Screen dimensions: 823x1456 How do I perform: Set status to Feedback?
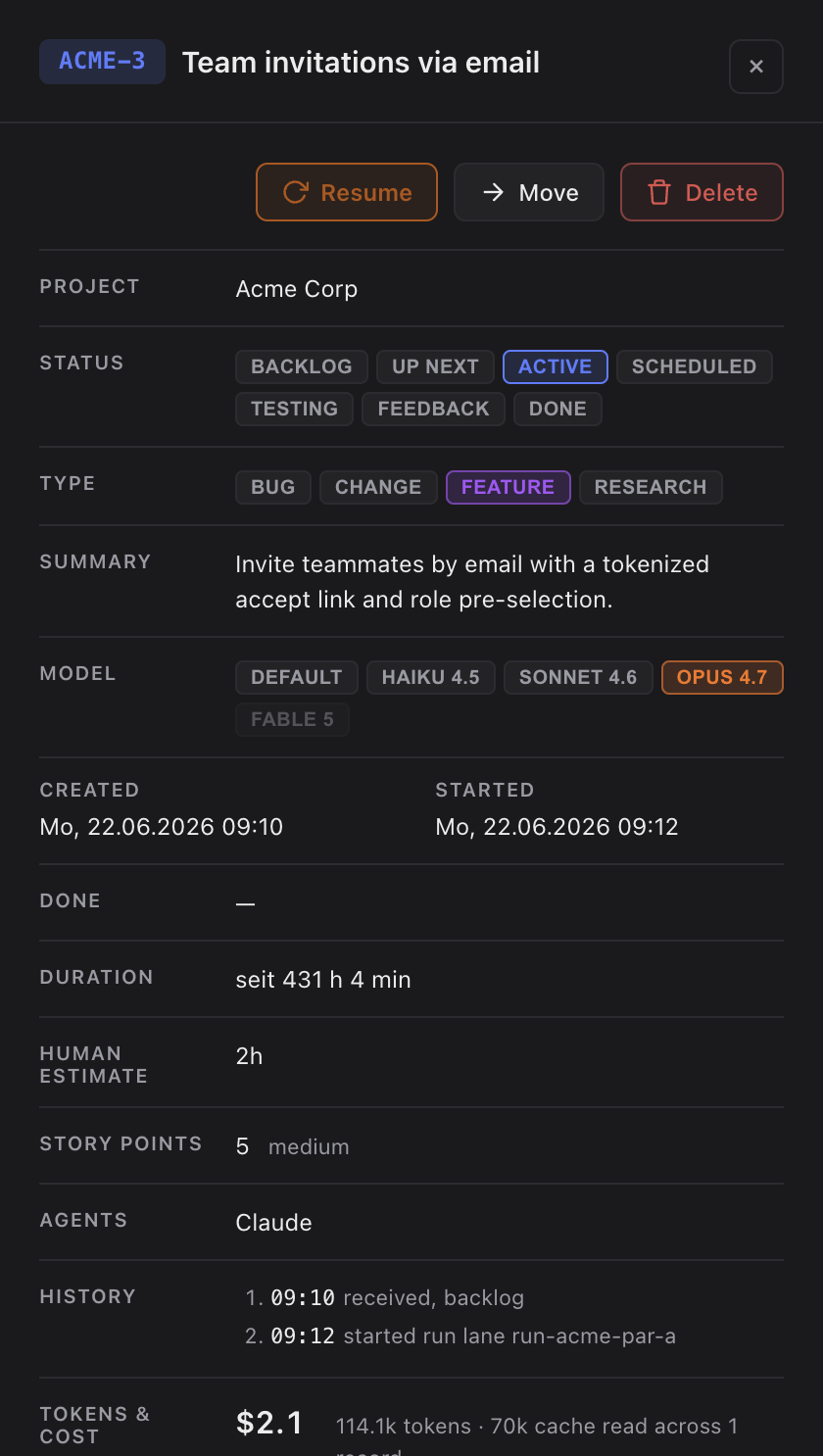(x=433, y=409)
